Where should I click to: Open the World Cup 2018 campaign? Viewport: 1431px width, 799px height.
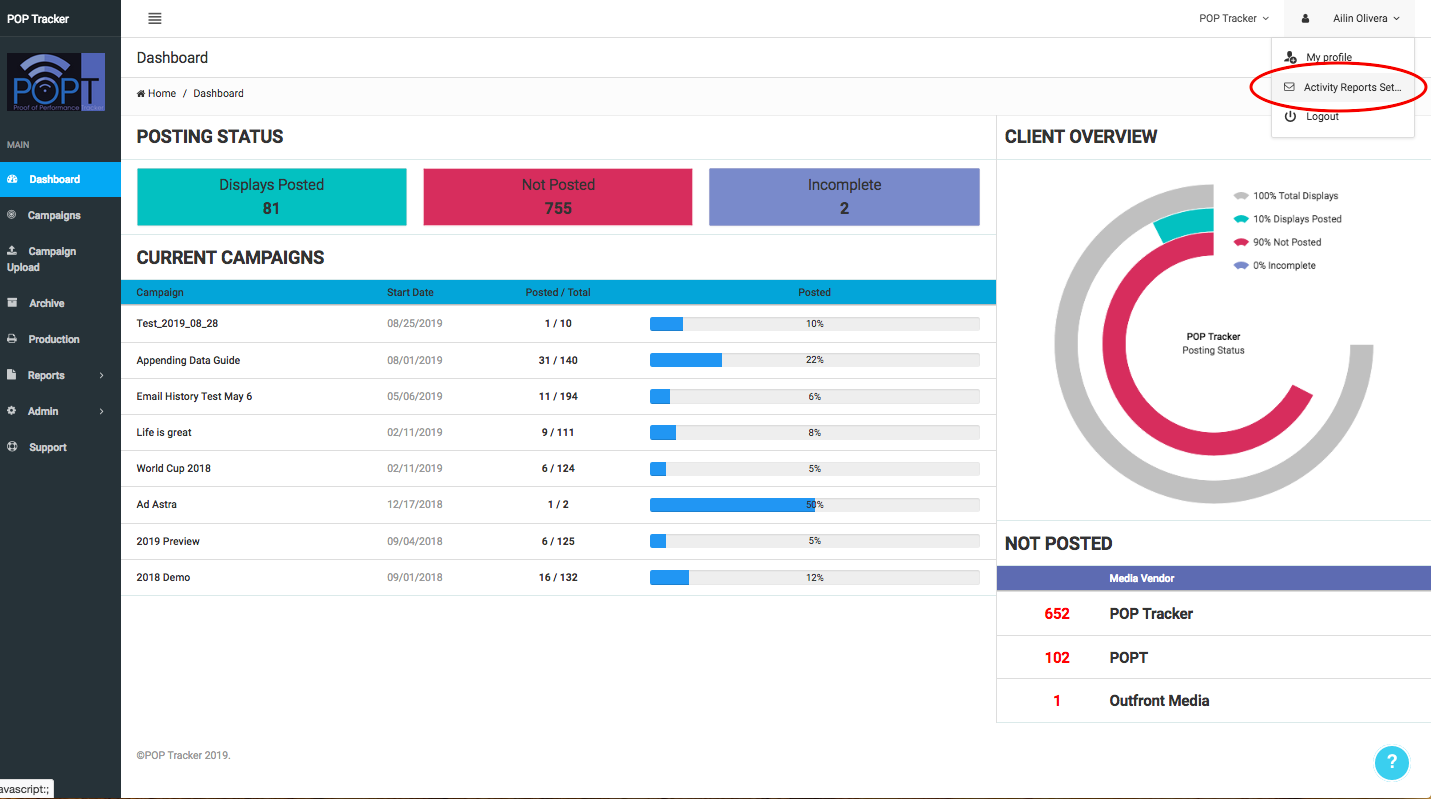pyautogui.click(x=174, y=468)
